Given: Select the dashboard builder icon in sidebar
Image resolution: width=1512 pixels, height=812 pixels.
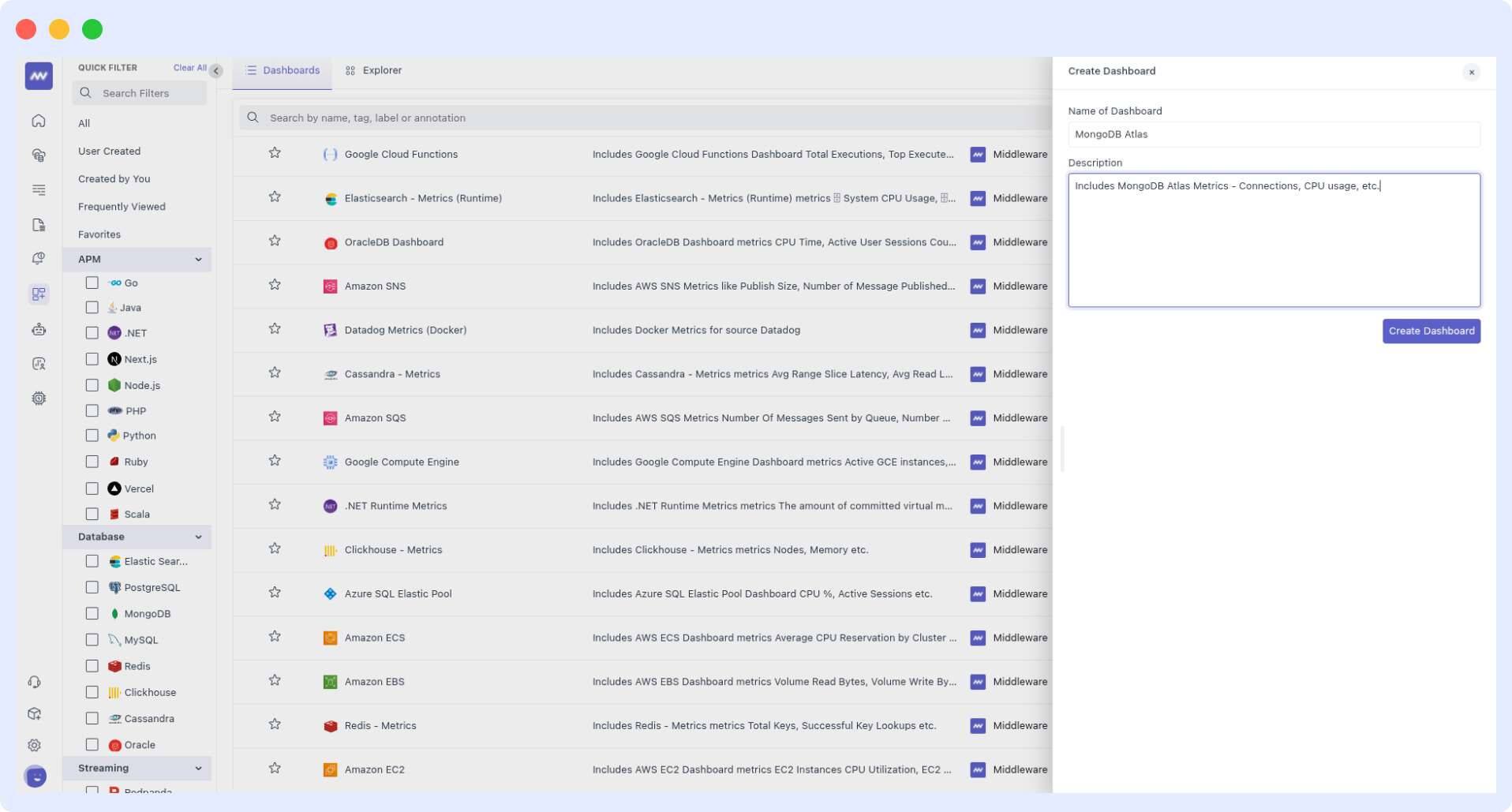Looking at the screenshot, I should 38,294.
